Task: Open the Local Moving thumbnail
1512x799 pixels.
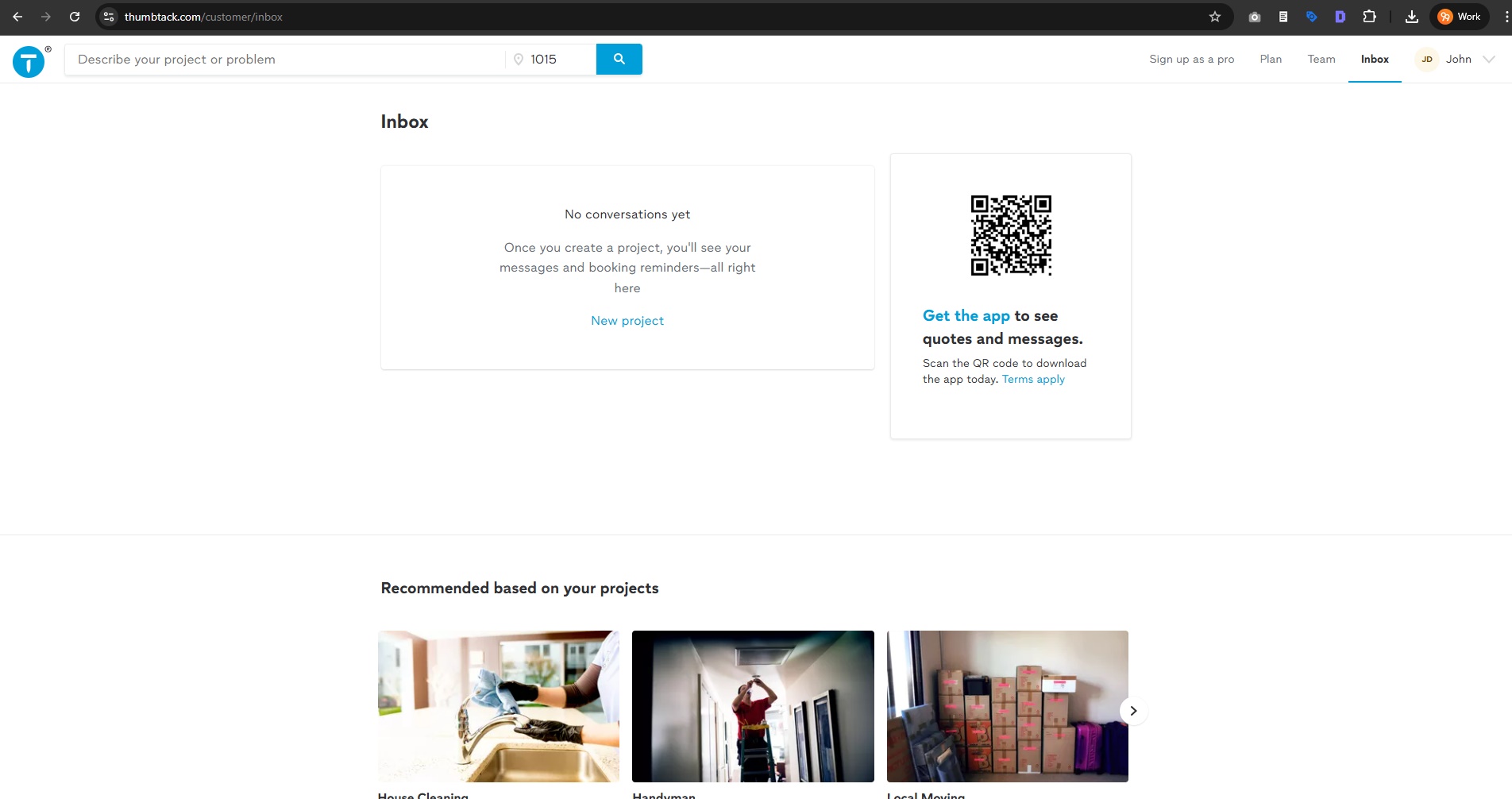Action: 1008,706
